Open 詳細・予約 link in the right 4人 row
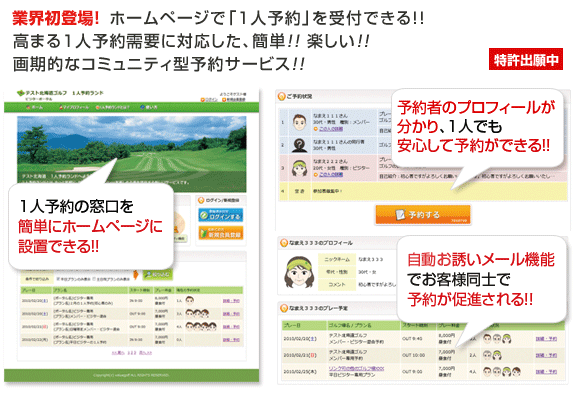Image resolution: width=573 pixels, height=400 pixels. [546, 372]
